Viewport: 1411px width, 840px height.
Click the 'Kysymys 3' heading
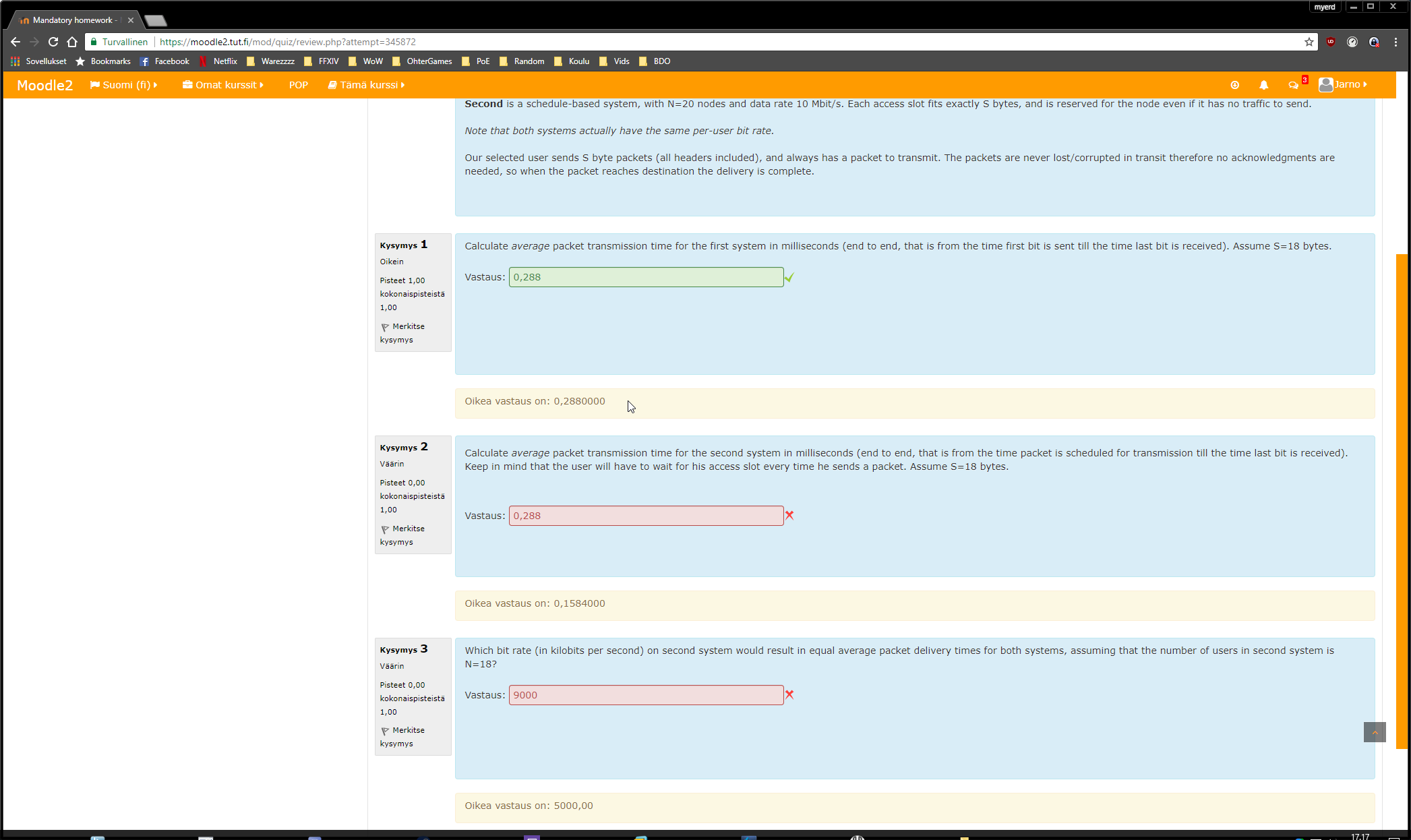(x=403, y=649)
